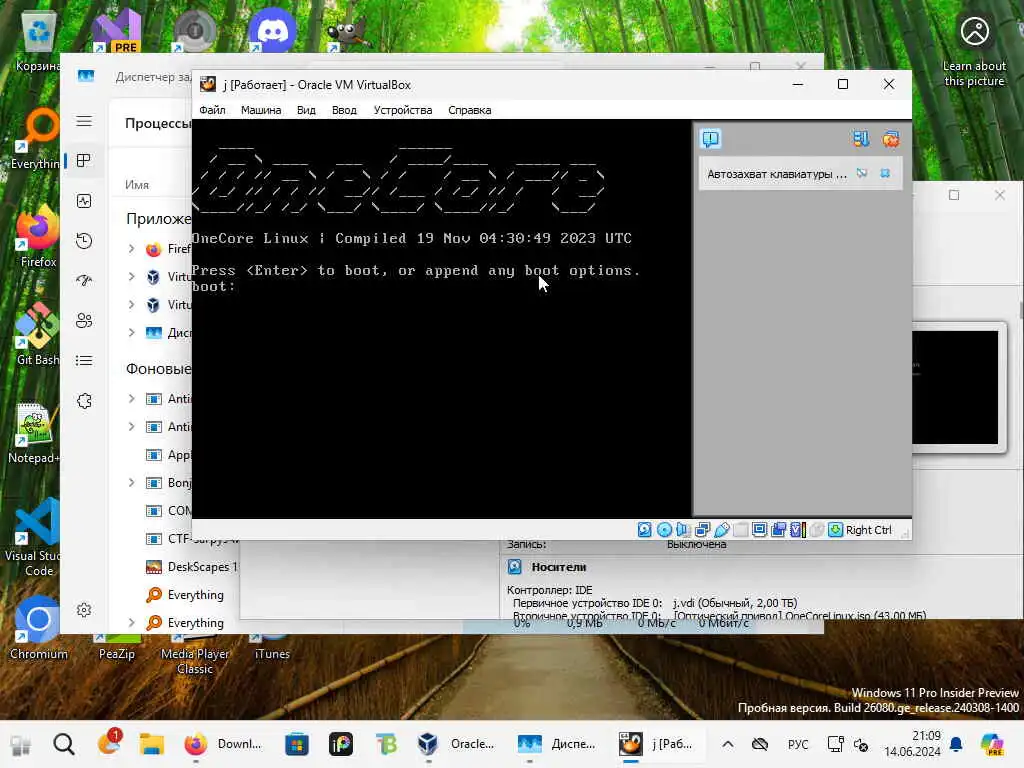Click the green keyboard capture arrow icon

coord(835,530)
